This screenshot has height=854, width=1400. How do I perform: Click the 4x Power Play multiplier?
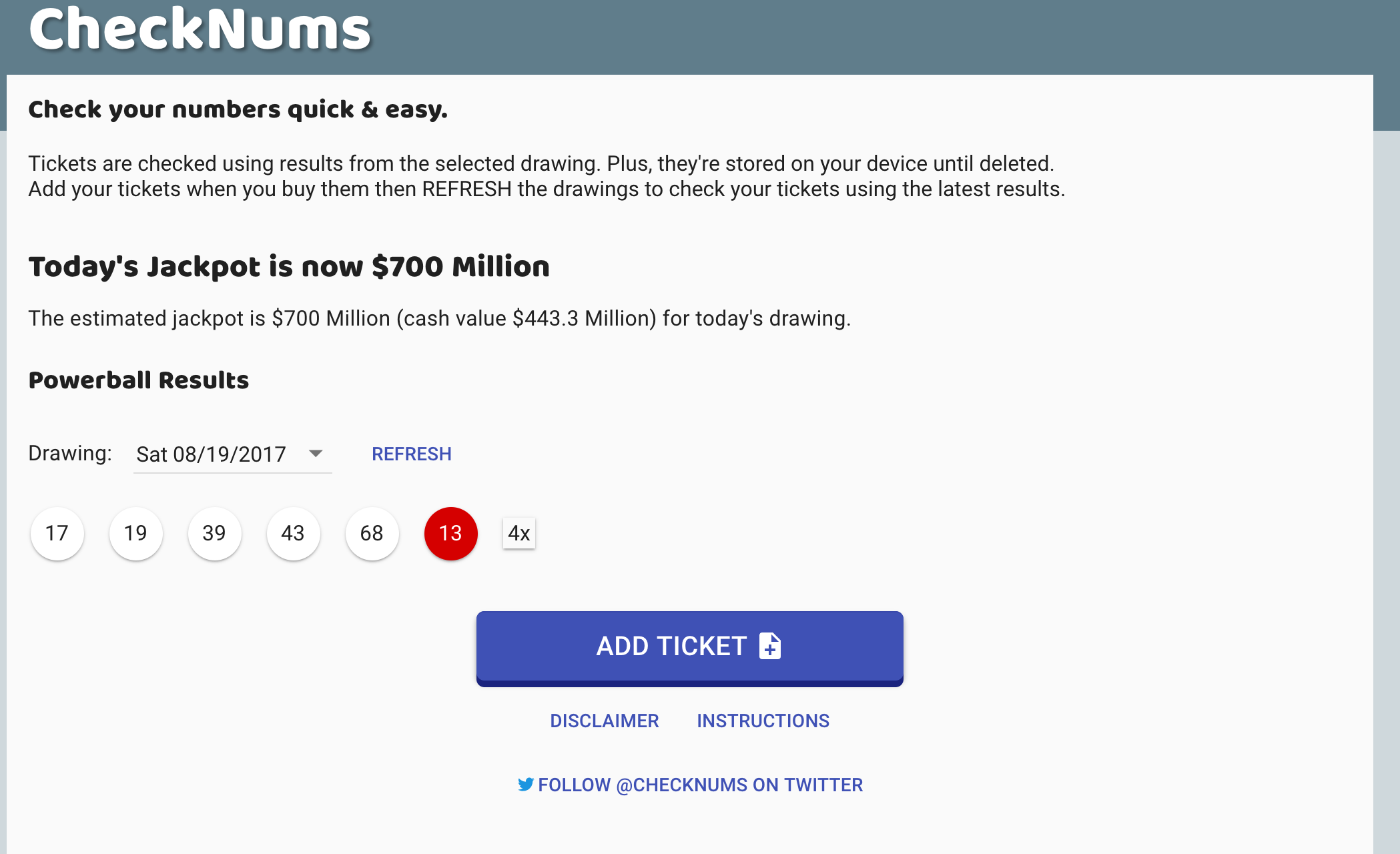518,533
